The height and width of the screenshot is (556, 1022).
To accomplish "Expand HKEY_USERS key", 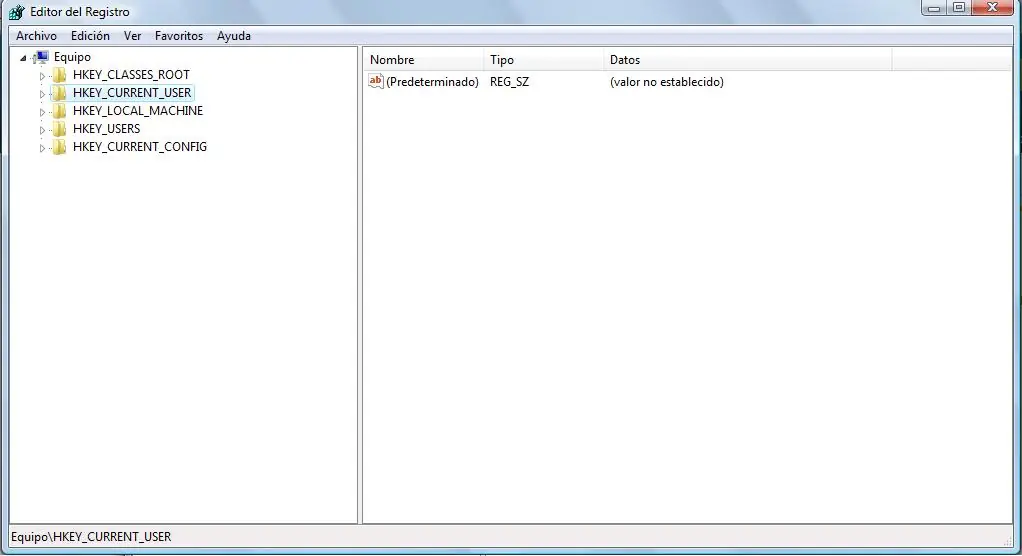I will point(42,130).
